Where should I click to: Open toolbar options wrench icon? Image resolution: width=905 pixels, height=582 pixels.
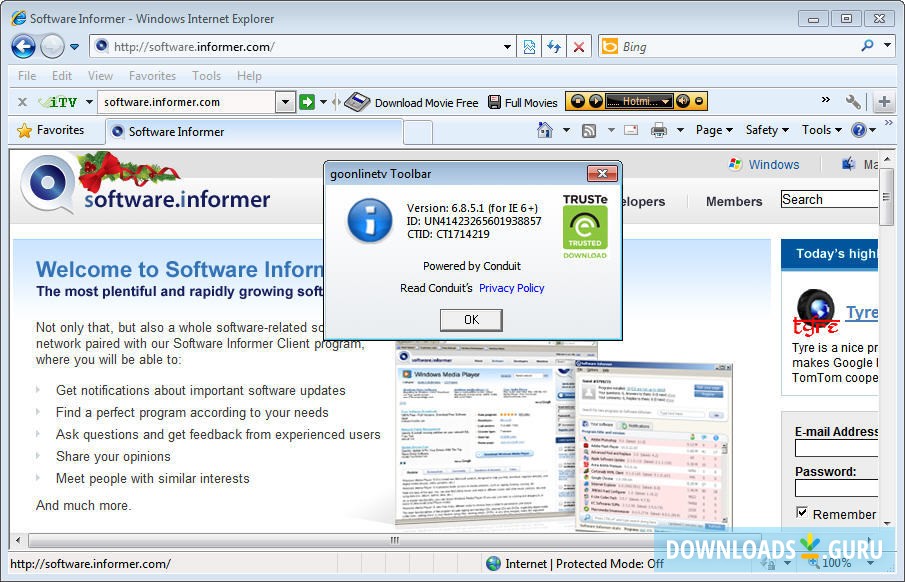[x=852, y=102]
